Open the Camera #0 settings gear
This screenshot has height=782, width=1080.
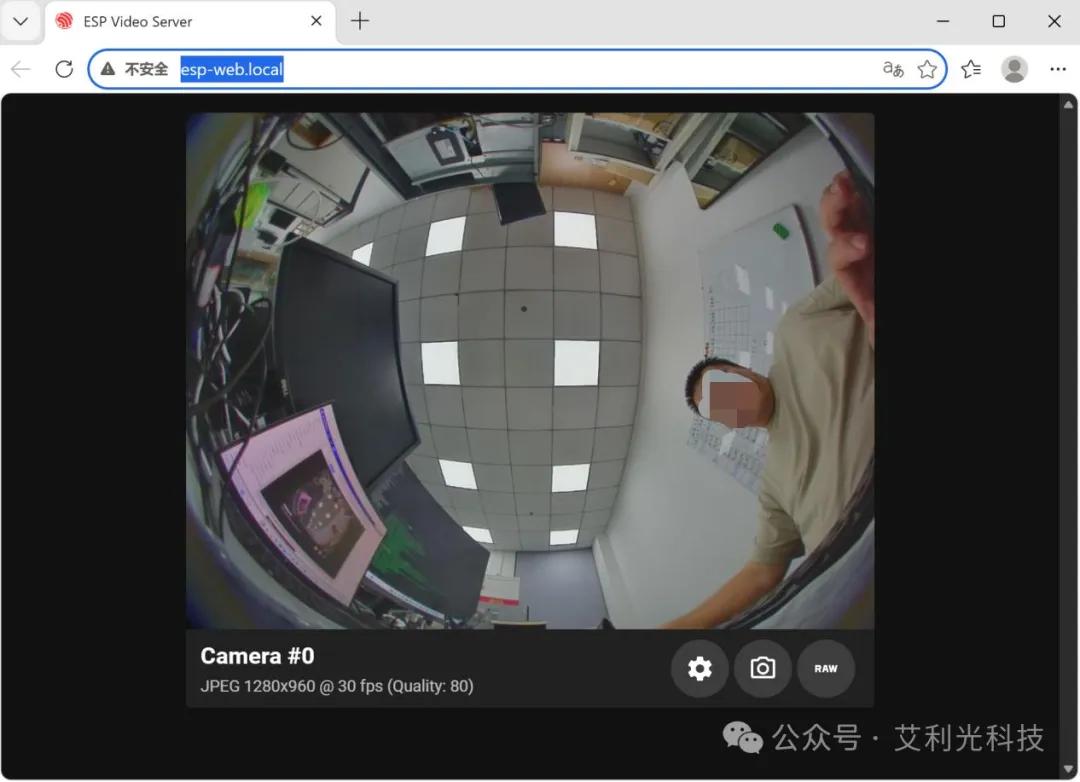700,668
